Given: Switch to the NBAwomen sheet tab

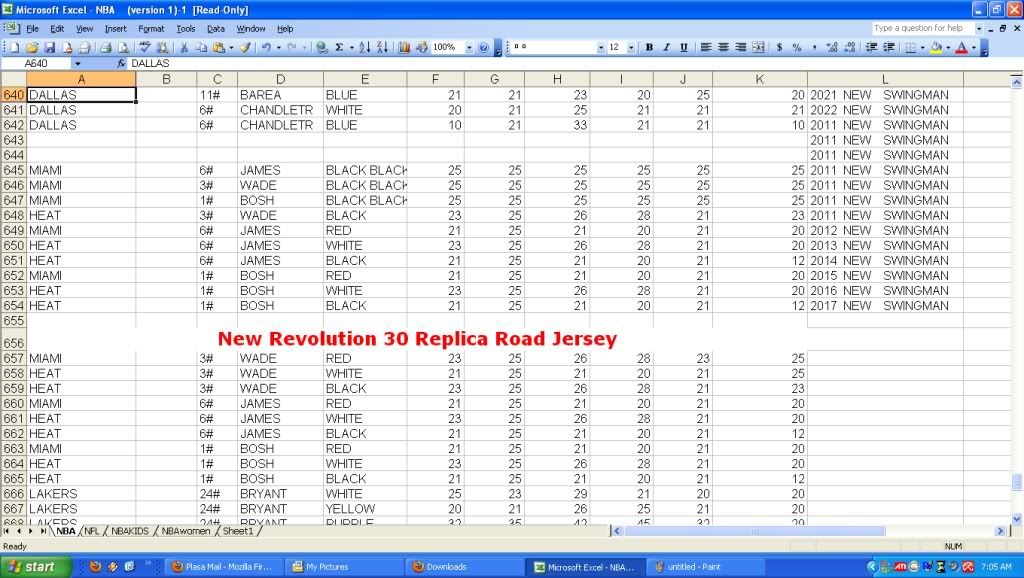Looking at the screenshot, I should 185,532.
